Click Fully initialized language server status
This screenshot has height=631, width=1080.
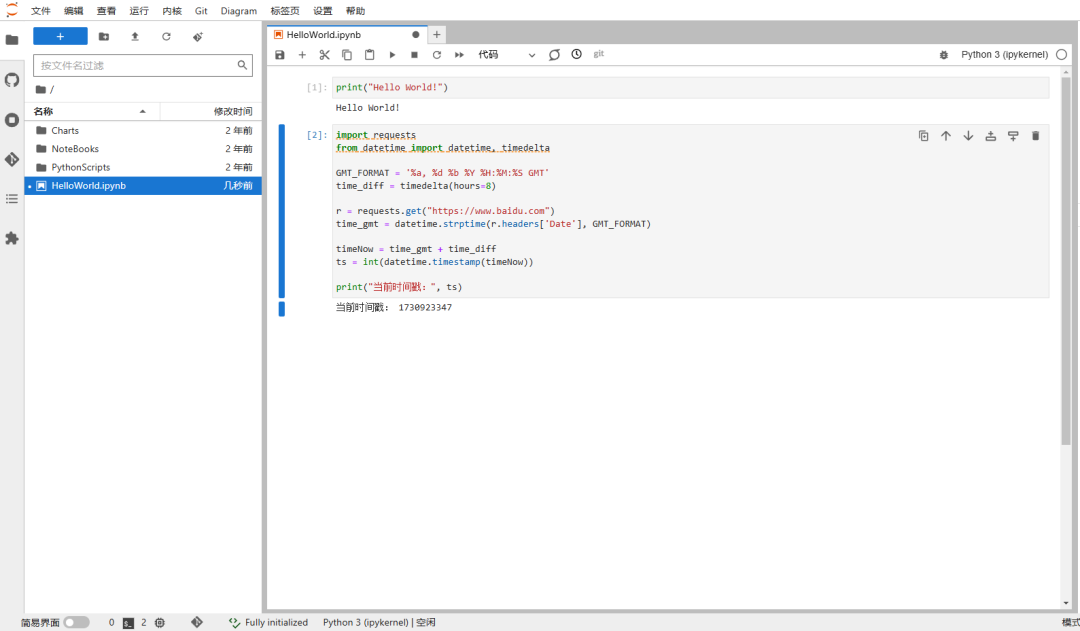point(269,623)
